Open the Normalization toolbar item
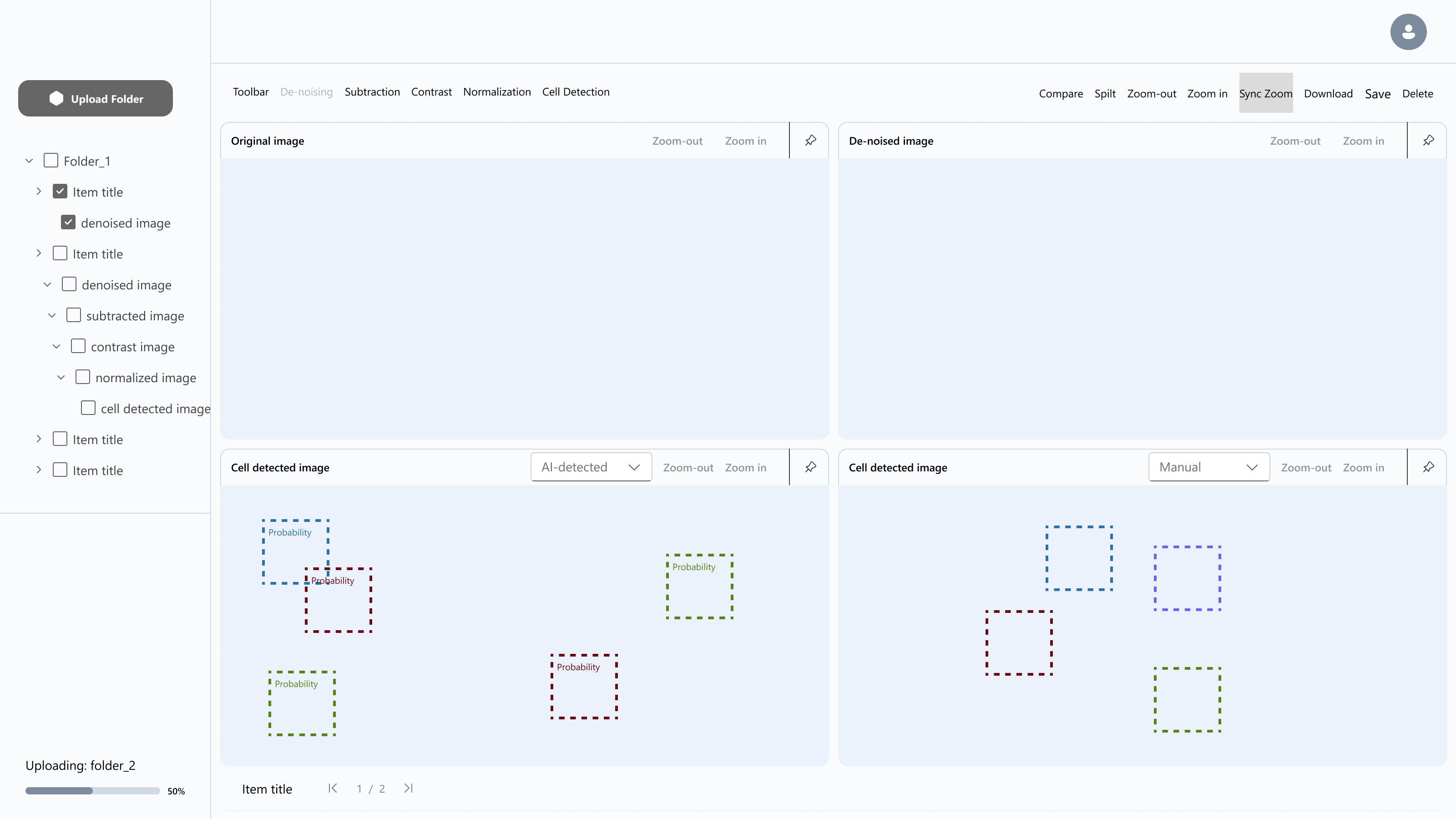 (497, 91)
